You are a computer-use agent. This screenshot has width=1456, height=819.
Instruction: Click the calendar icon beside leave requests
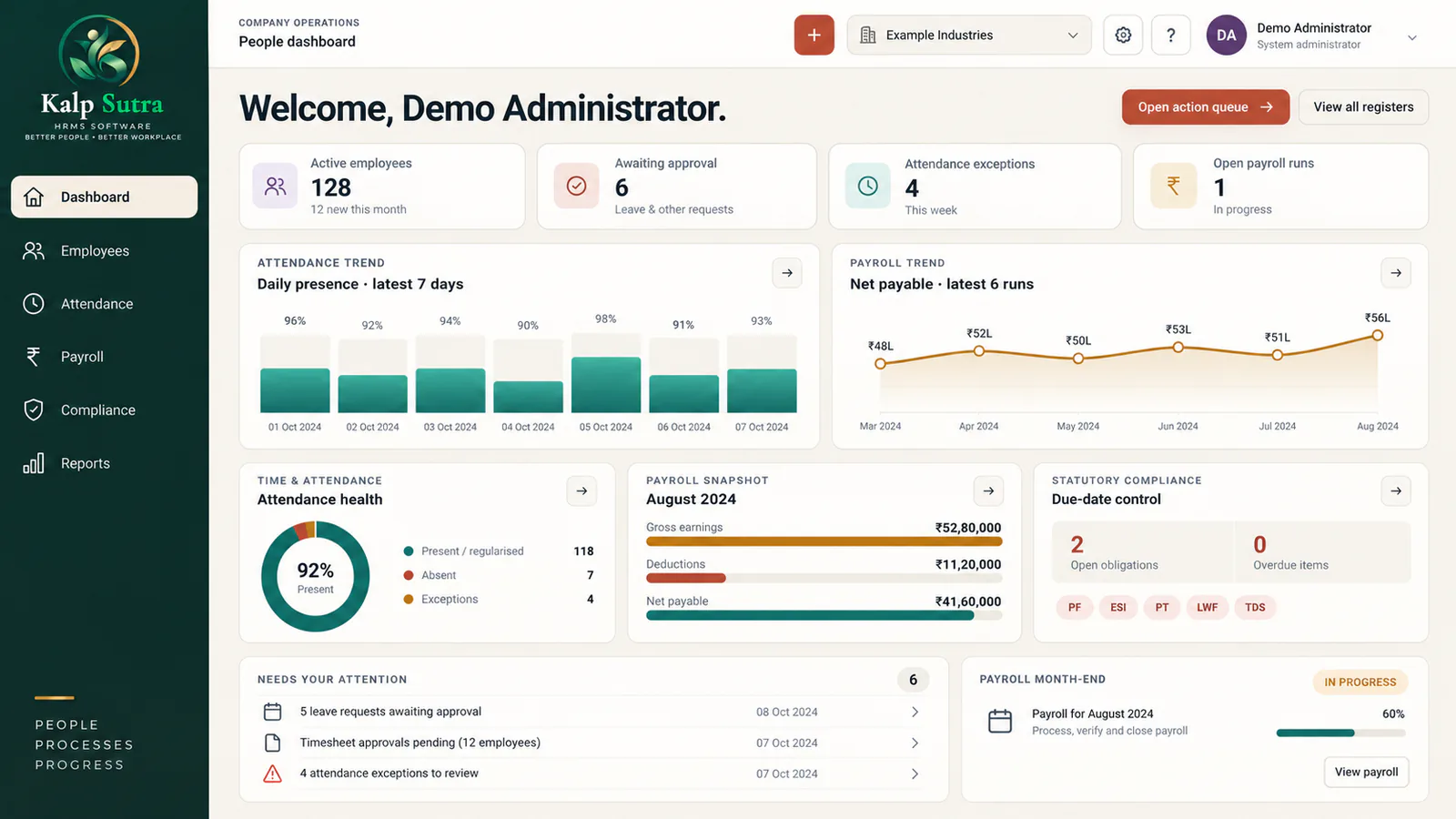point(272,712)
